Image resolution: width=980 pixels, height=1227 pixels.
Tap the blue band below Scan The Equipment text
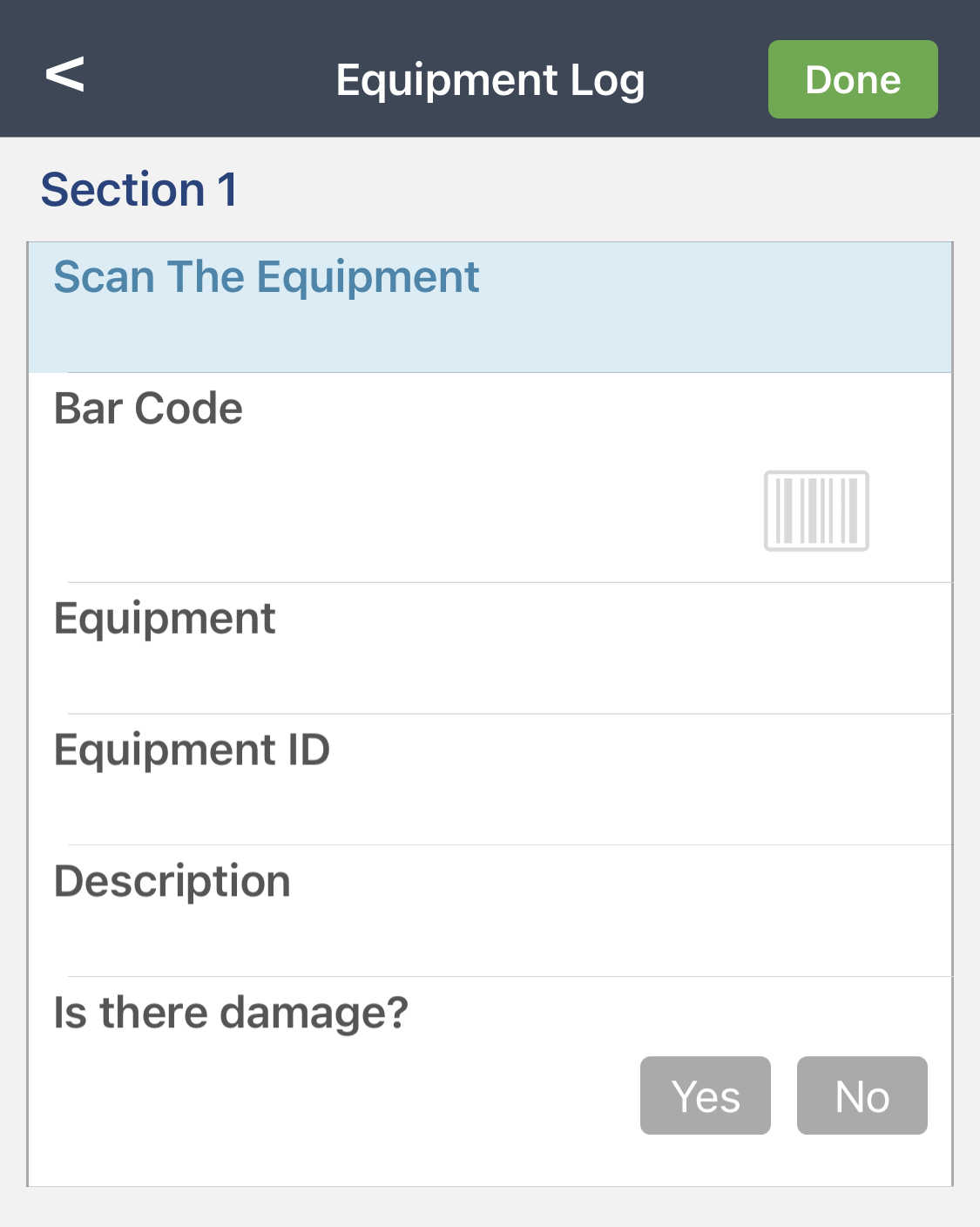[488, 340]
